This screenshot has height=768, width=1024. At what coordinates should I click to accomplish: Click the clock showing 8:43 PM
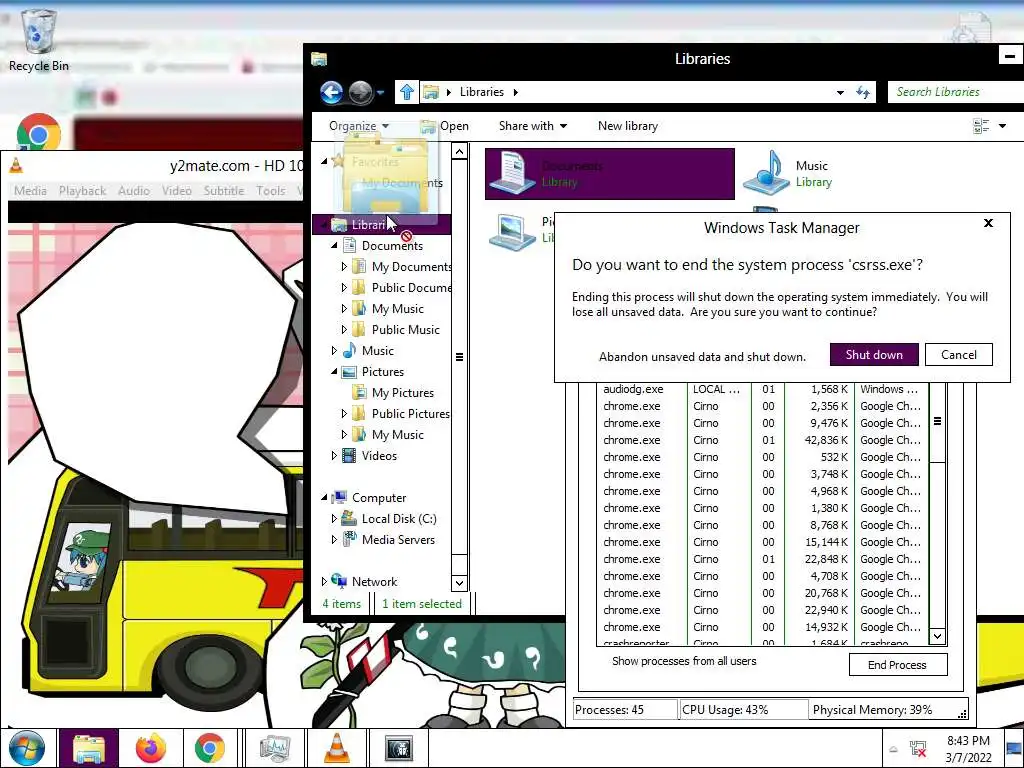coord(968,741)
